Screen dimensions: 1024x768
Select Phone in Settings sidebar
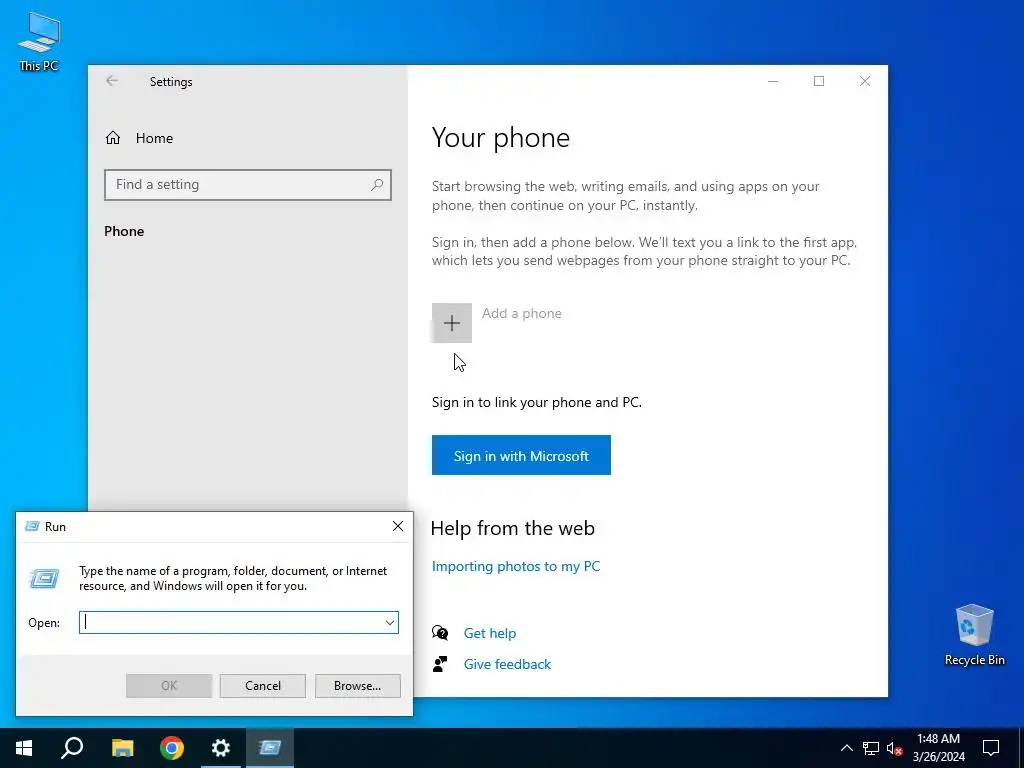124,231
